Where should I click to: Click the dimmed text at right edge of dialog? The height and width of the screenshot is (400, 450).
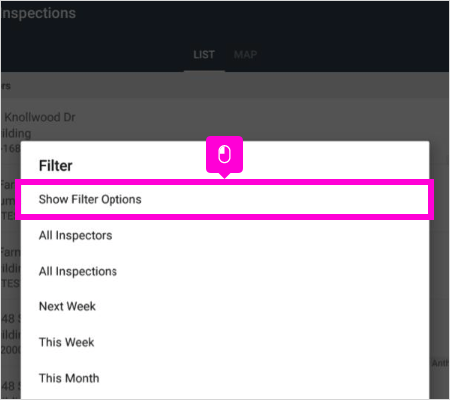point(440,363)
